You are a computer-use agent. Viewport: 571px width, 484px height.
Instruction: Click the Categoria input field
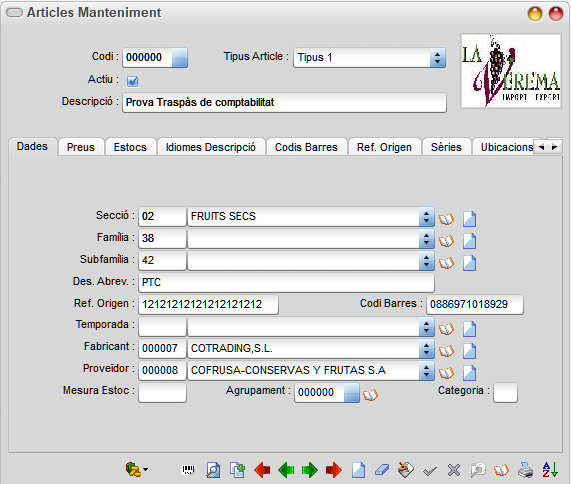505,393
